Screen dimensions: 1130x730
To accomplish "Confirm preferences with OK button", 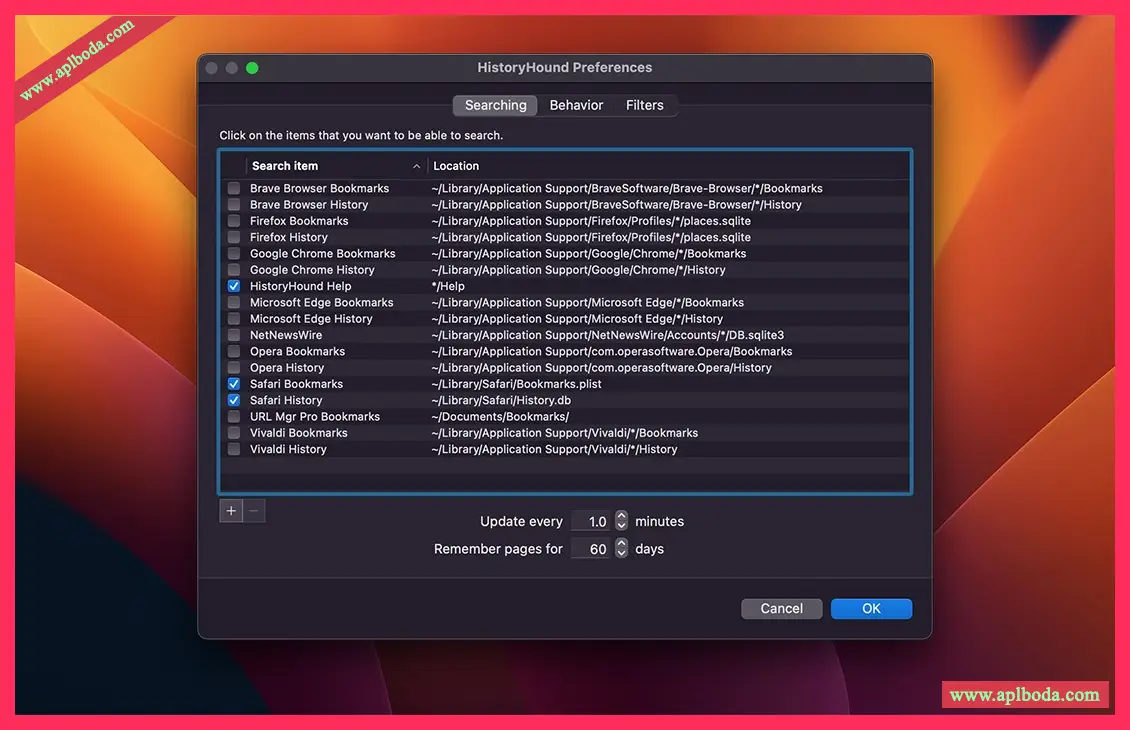I will click(x=871, y=609).
